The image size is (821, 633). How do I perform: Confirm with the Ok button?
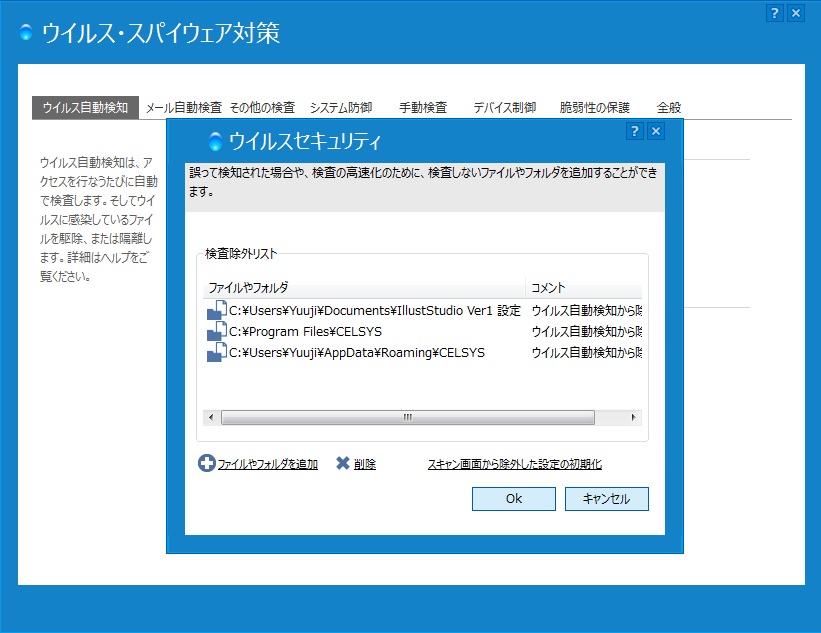[514, 498]
